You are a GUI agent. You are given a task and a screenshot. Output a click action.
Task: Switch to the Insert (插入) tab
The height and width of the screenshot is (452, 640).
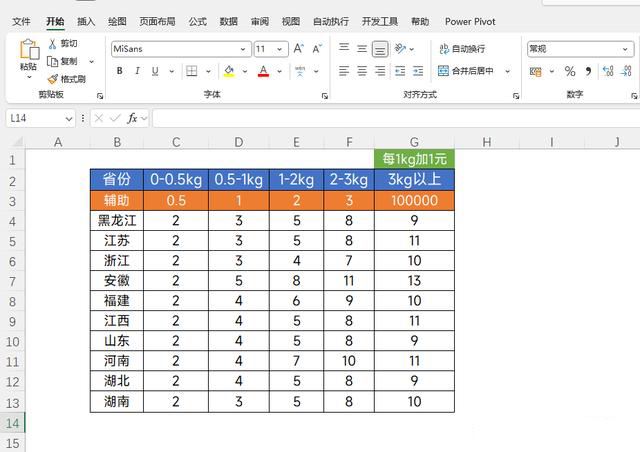tap(86, 22)
